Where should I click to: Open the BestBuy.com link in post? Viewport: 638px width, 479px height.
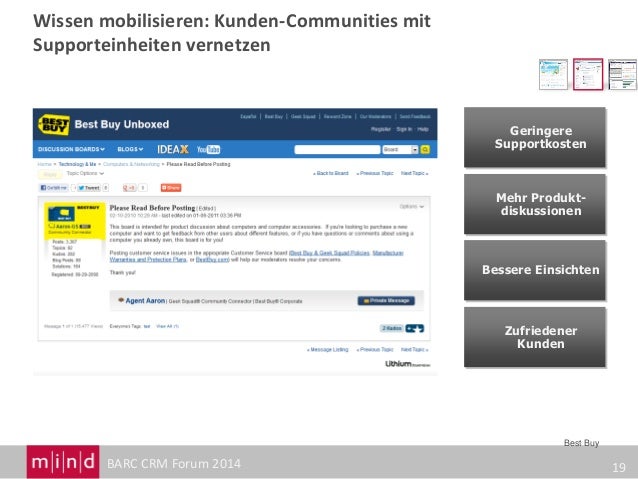212,260
